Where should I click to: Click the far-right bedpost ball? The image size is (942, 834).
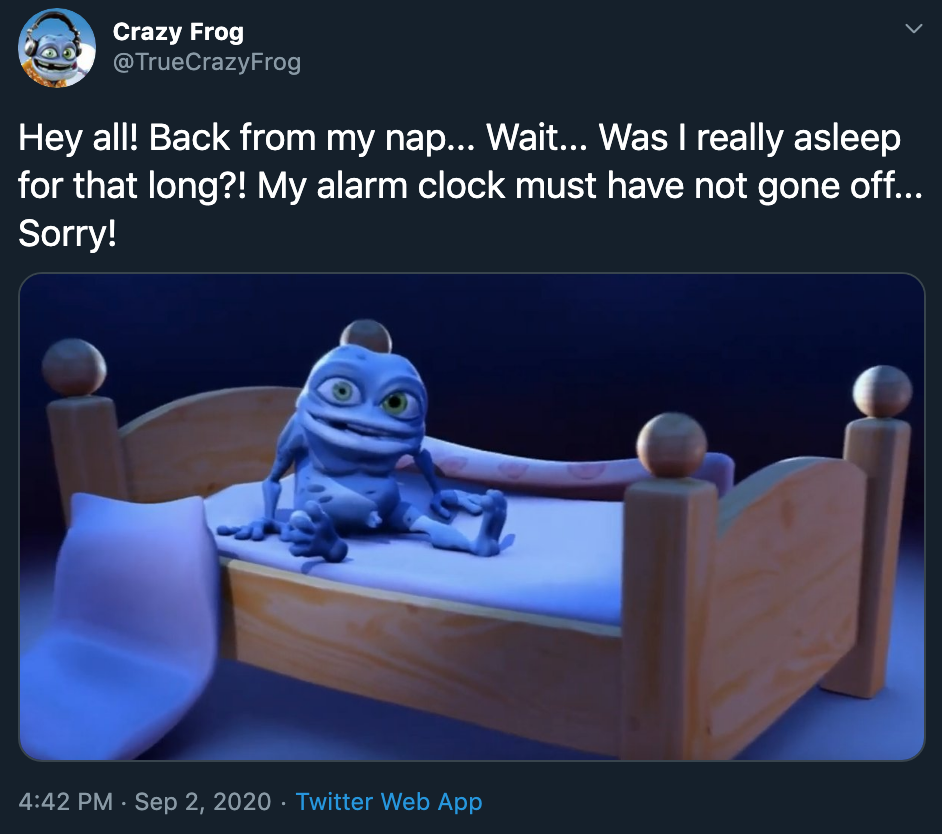pos(881,391)
